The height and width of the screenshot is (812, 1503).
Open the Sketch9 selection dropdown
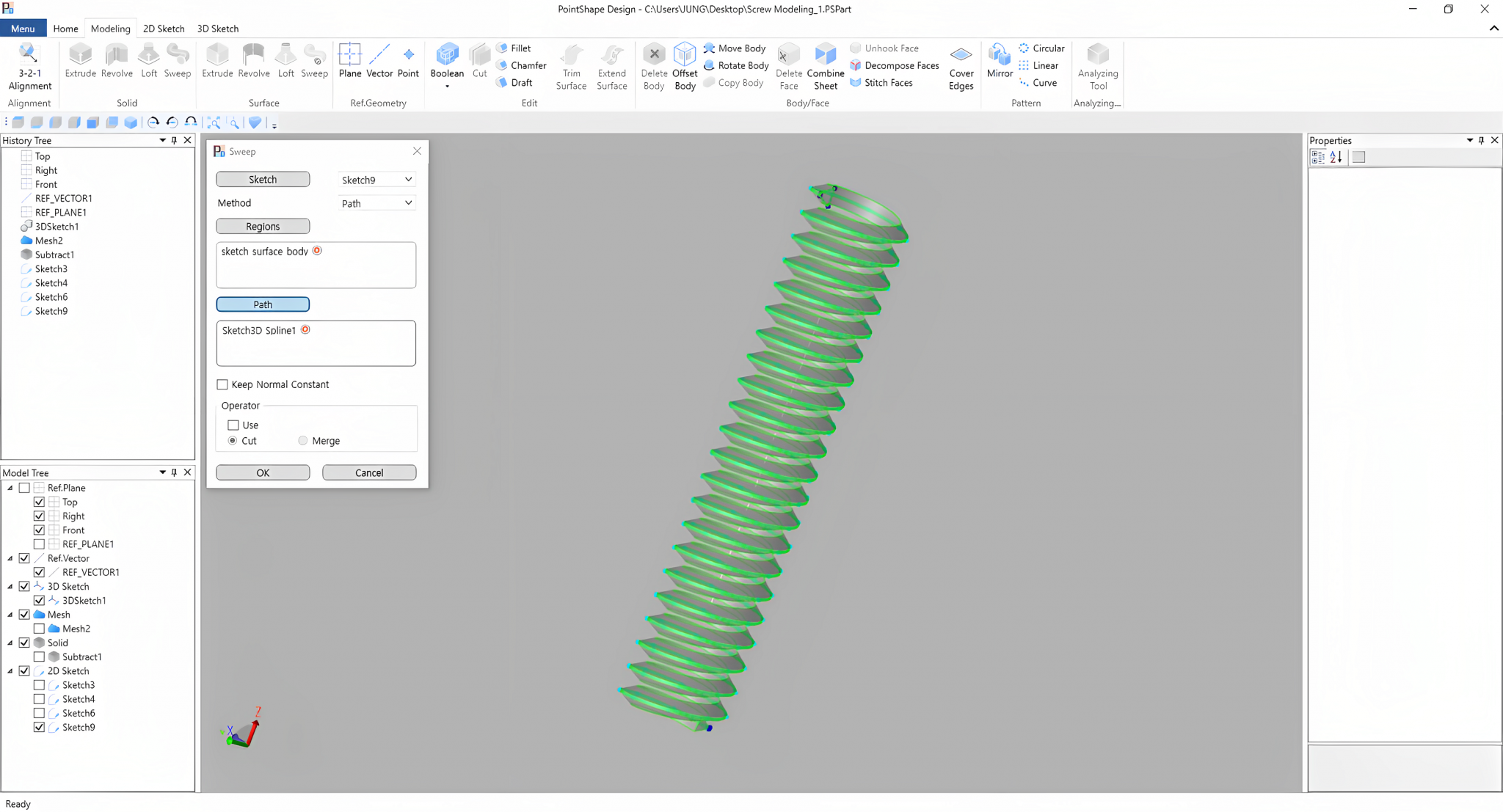point(376,179)
